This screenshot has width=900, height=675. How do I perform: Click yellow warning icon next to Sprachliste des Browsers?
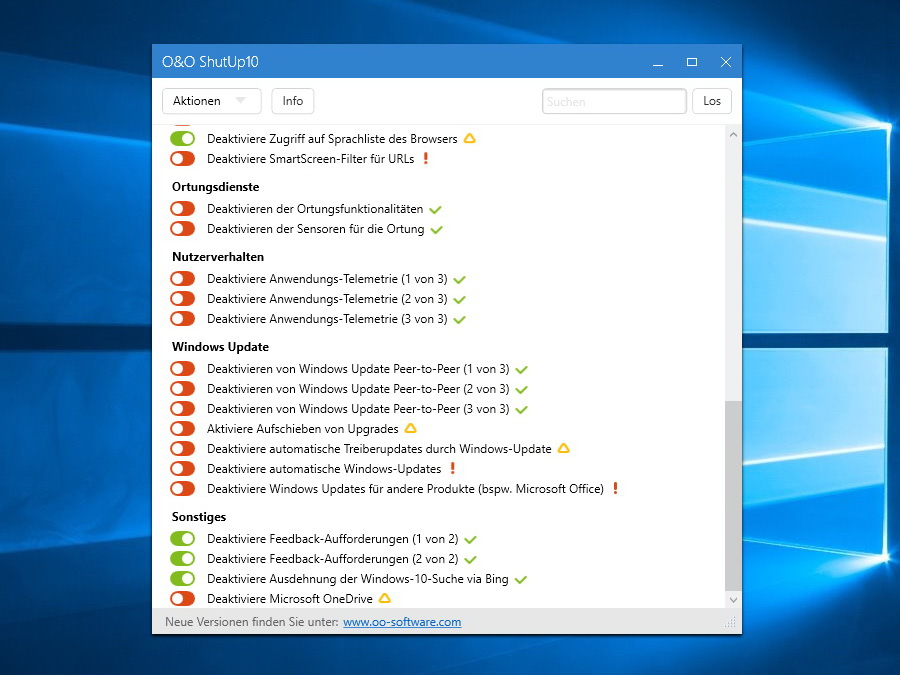click(x=470, y=138)
